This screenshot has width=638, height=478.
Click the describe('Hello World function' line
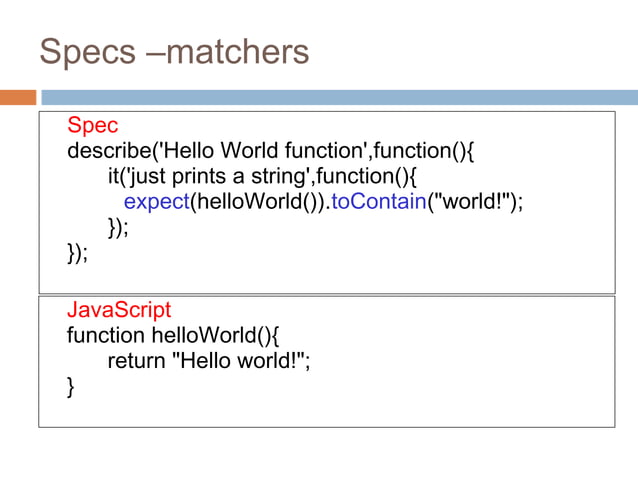[271, 151]
